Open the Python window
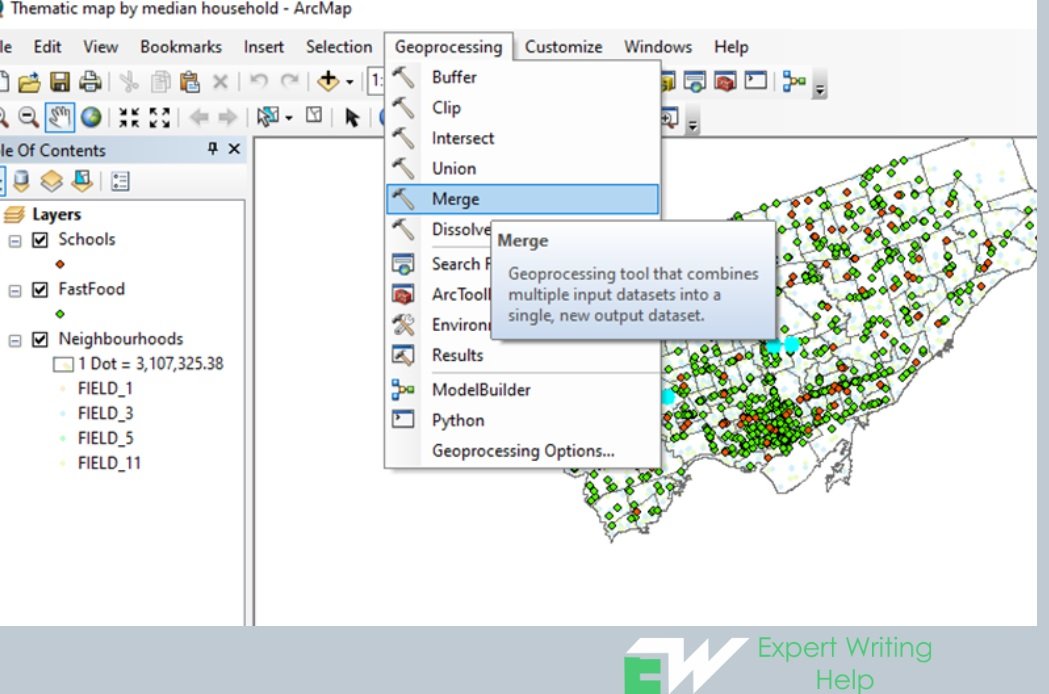The height and width of the screenshot is (694, 1049). point(456,420)
